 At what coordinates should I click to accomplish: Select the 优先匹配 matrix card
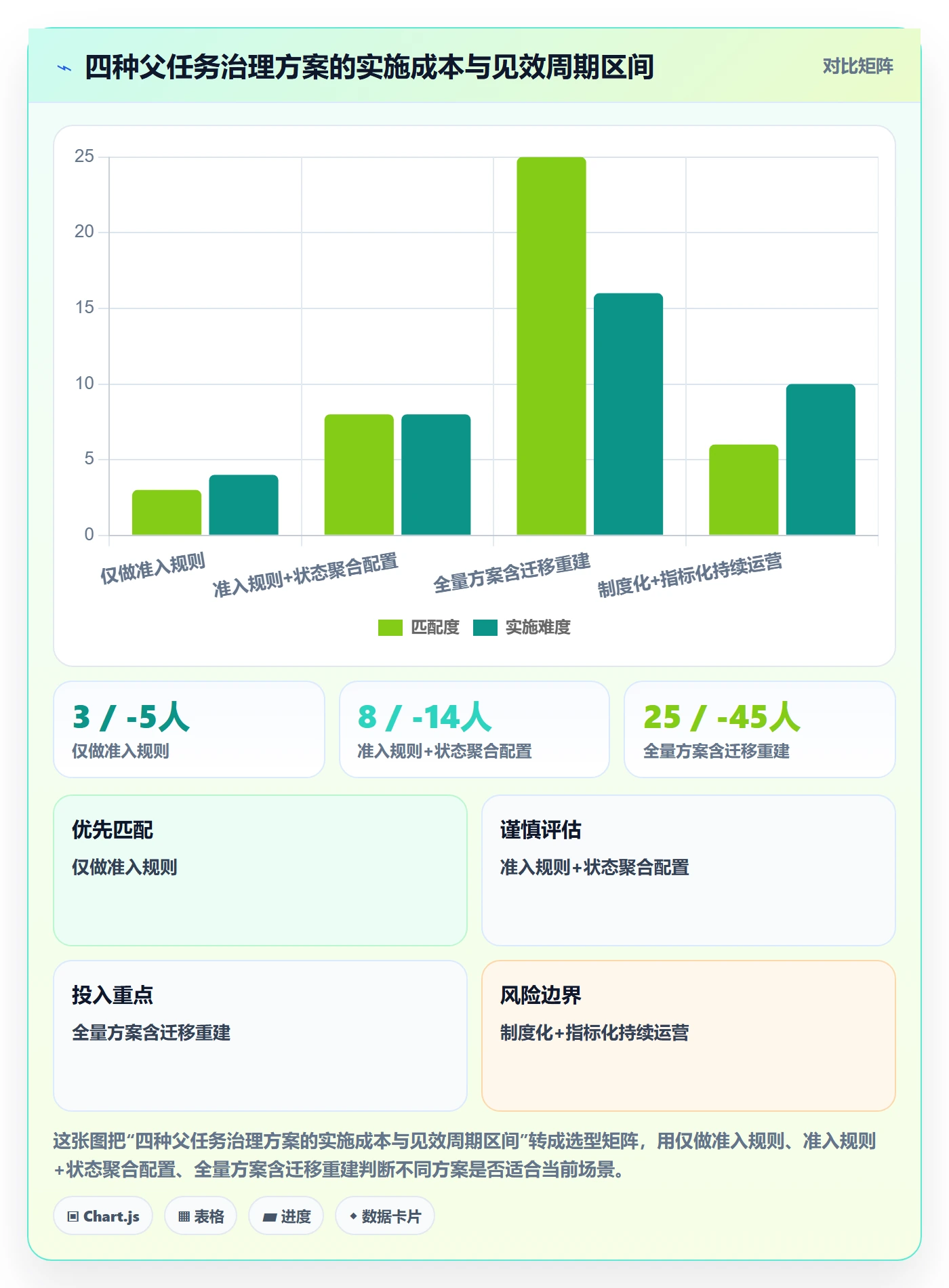point(260,870)
